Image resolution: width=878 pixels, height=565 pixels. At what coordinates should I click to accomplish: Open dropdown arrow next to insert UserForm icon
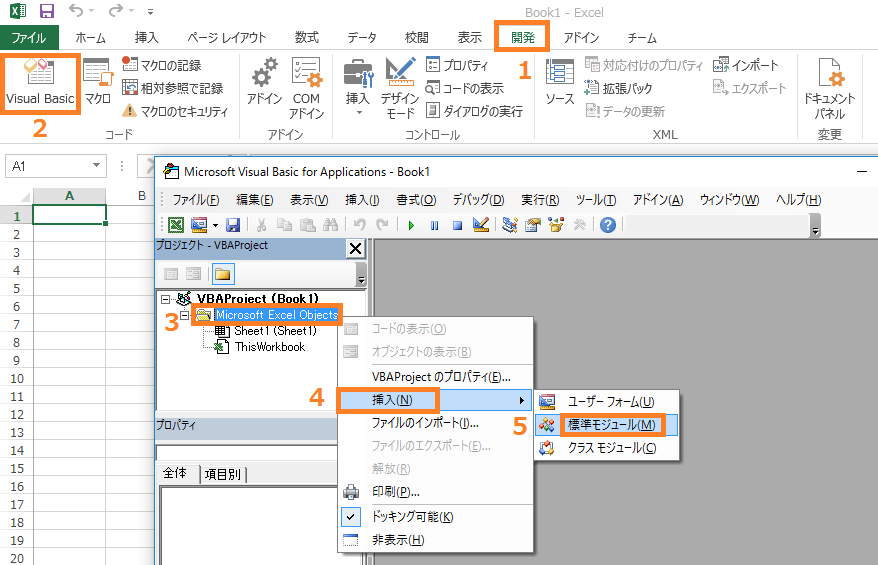point(216,226)
